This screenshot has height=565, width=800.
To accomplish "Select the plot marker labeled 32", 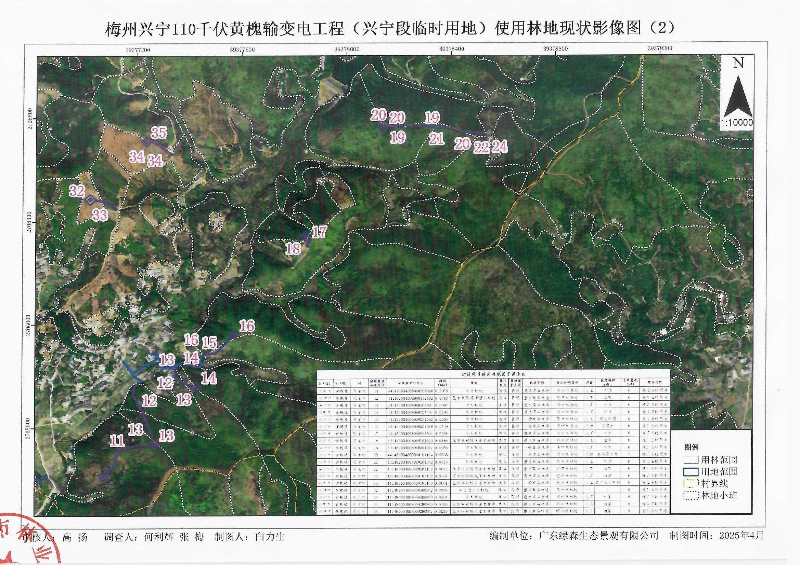I will (x=76, y=190).
